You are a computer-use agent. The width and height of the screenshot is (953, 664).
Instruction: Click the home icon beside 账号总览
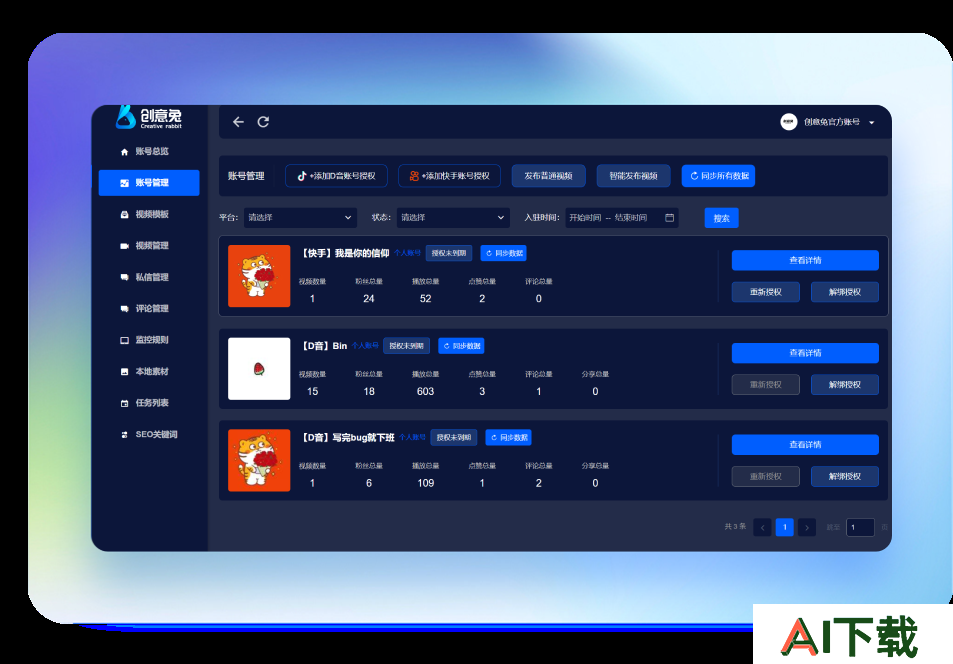125,151
